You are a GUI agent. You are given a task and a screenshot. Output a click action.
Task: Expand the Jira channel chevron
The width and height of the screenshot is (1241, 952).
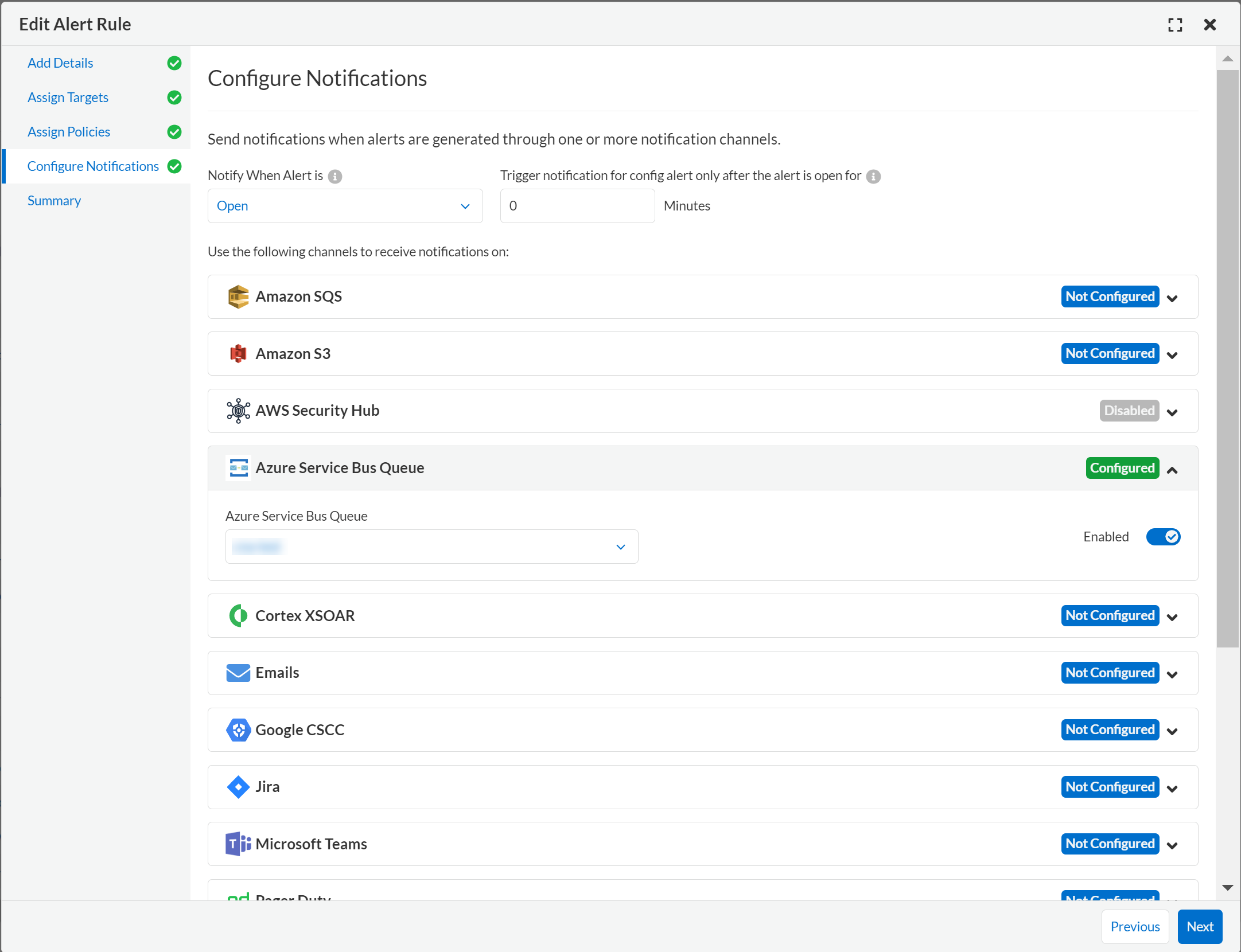[x=1172, y=789]
